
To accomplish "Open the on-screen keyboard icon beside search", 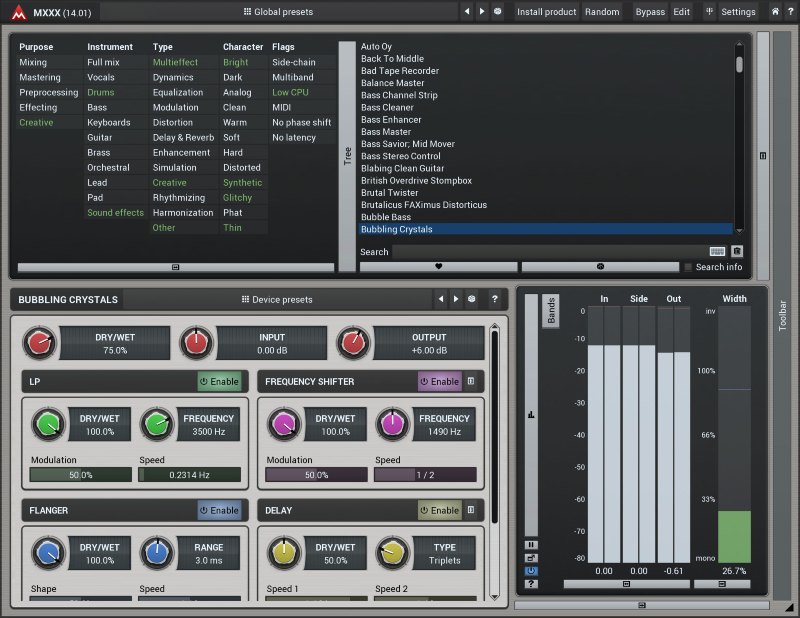I will tap(717, 252).
